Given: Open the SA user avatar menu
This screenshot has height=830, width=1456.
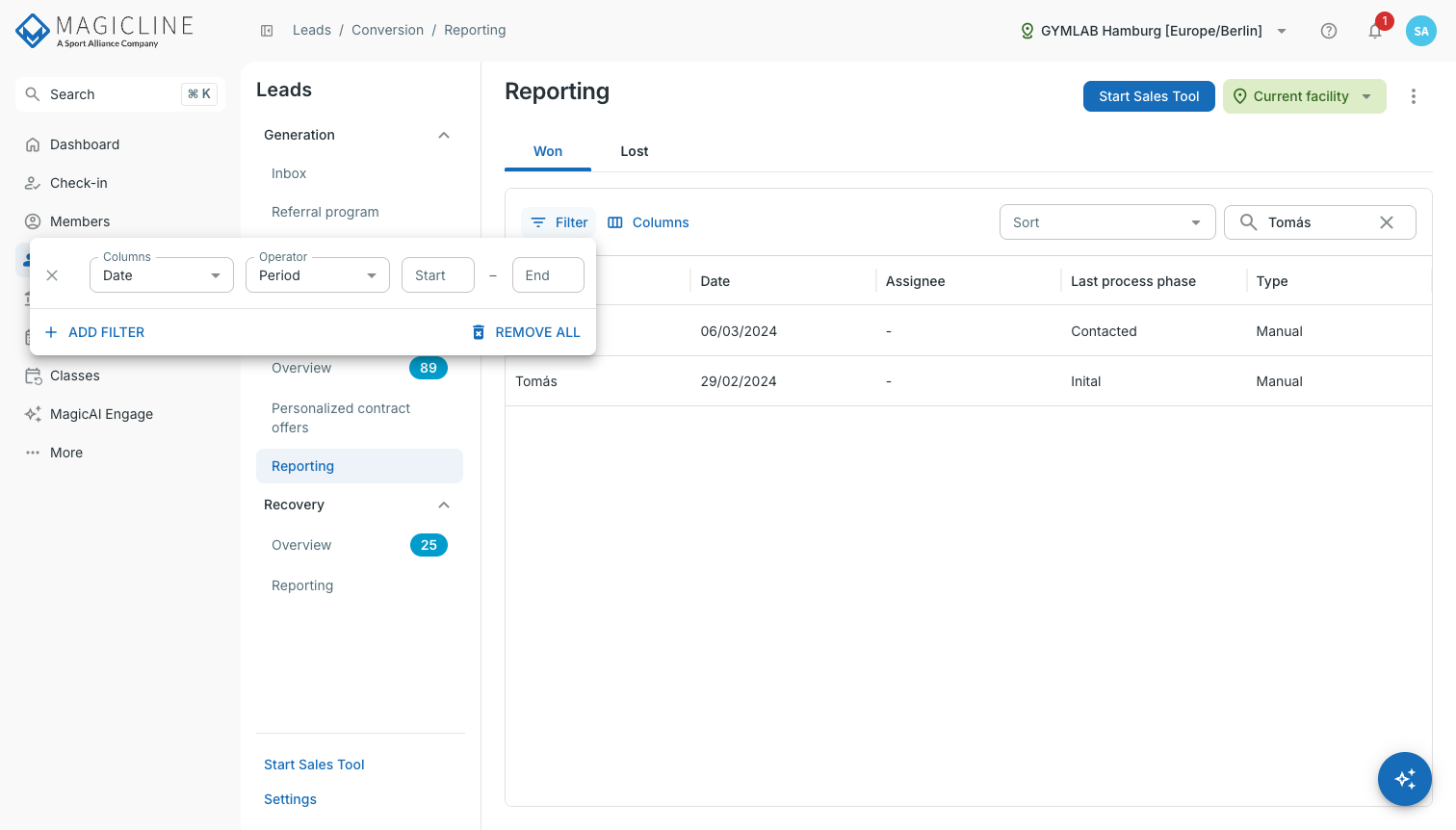Looking at the screenshot, I should 1421,31.
